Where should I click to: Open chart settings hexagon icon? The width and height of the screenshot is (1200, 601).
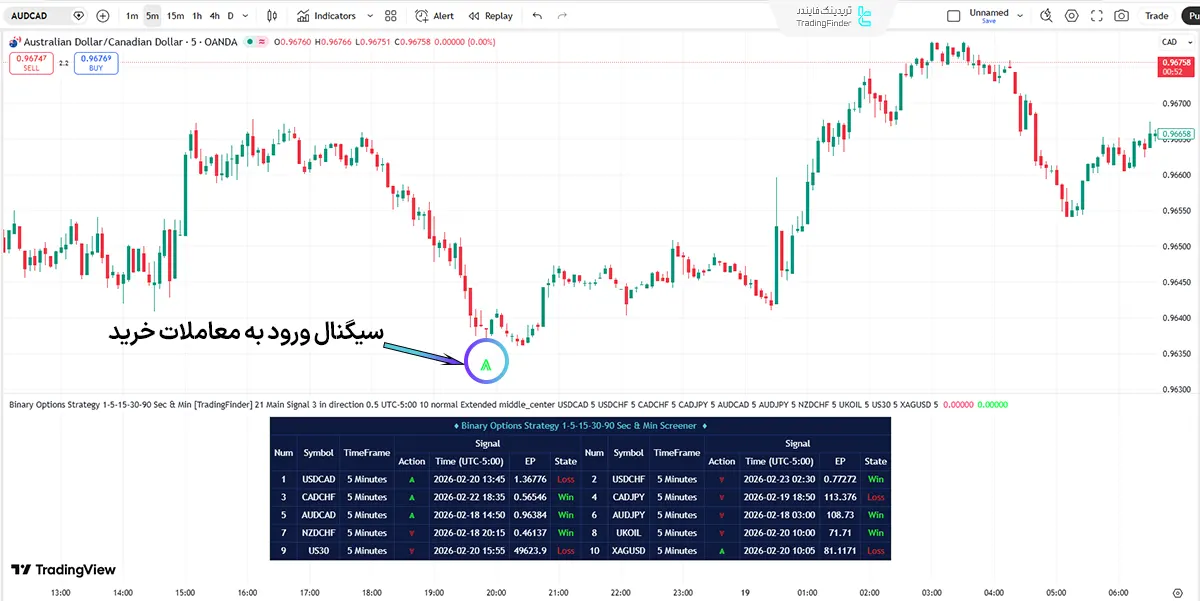pos(1072,16)
